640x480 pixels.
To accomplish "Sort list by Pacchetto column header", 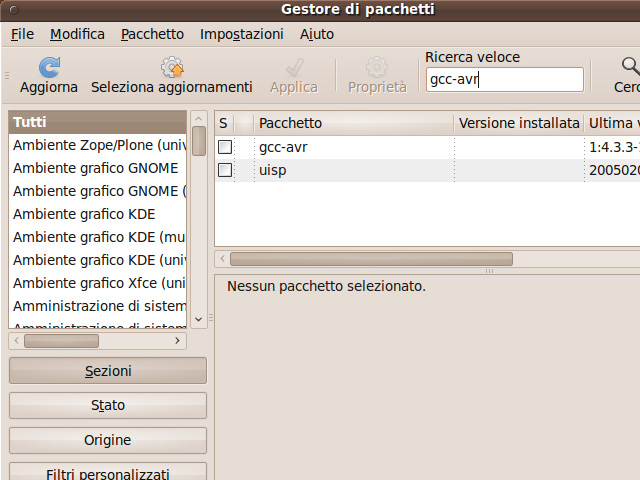I will pos(350,123).
